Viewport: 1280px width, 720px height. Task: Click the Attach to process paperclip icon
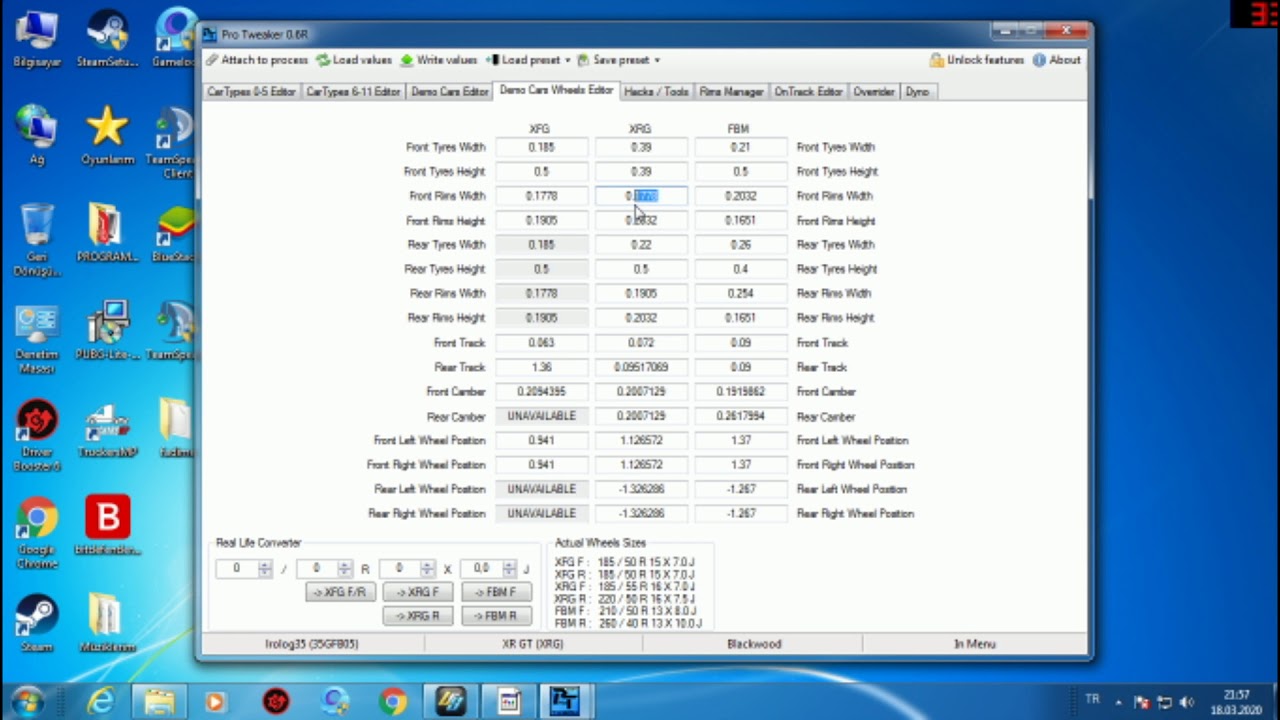pyautogui.click(x=212, y=60)
